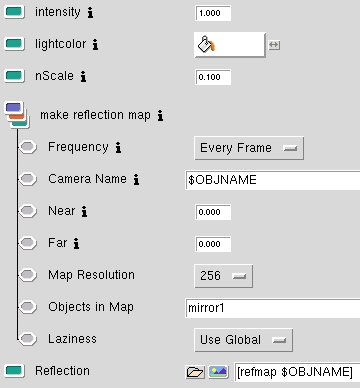This screenshot has height=388, width=360.
Task: Toggle the green intensity parameter button
Action: tap(14, 12)
